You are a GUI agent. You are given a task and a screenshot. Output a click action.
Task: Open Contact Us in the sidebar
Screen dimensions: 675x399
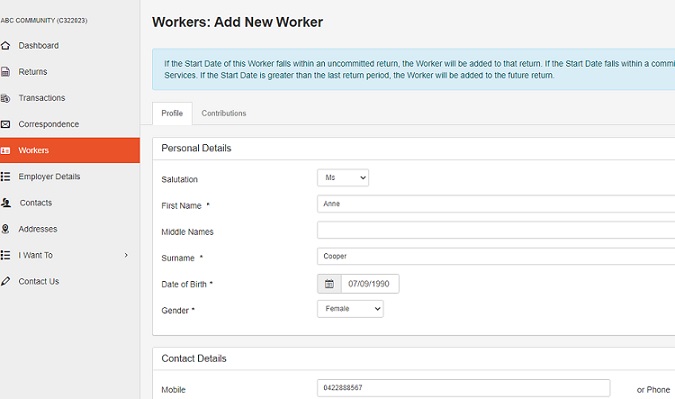tap(39, 281)
